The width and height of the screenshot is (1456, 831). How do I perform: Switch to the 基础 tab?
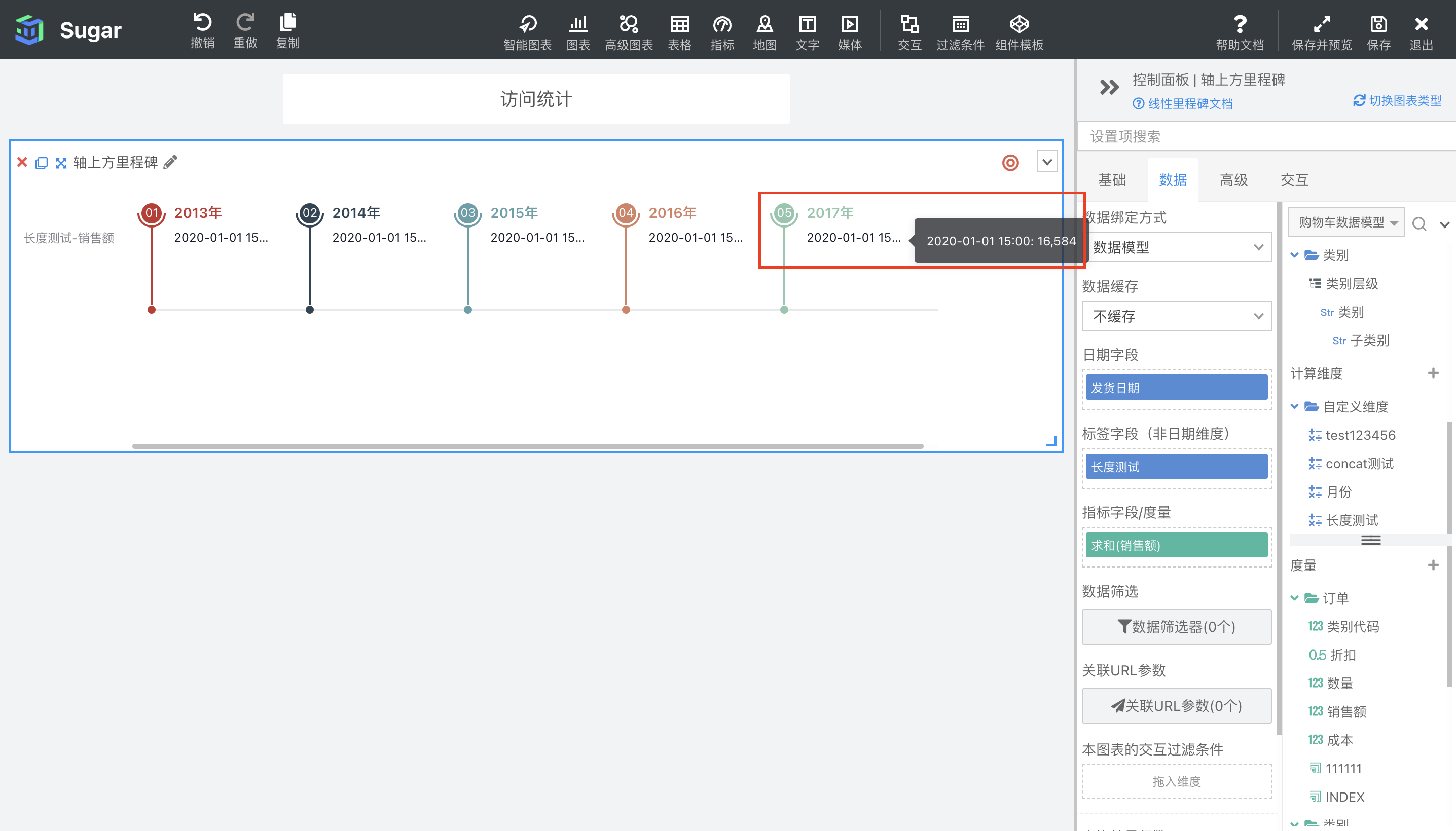tap(1112, 180)
